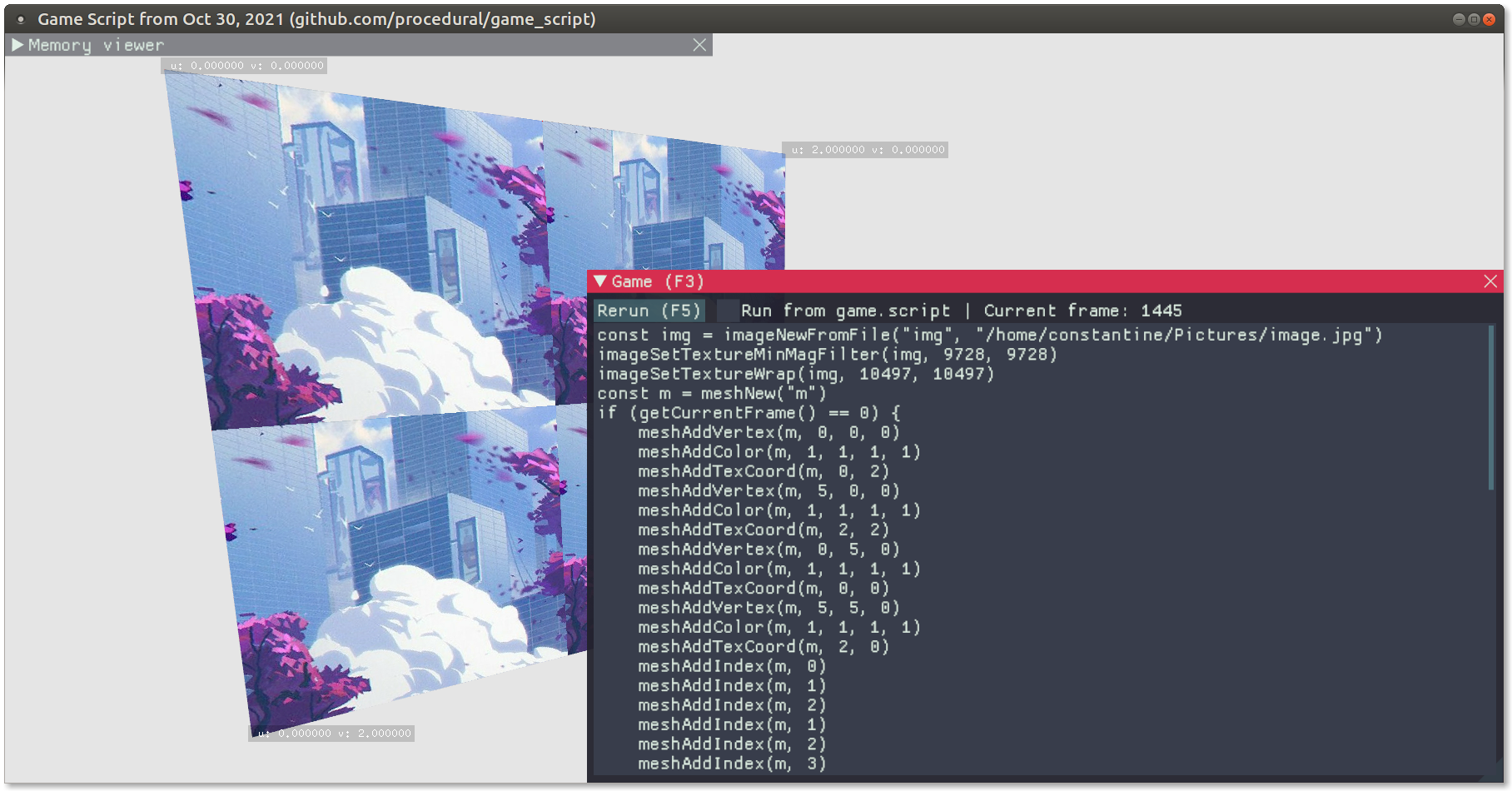Click the Memory viewer title bar label
This screenshot has width=1512, height=791.
pyautogui.click(x=96, y=45)
